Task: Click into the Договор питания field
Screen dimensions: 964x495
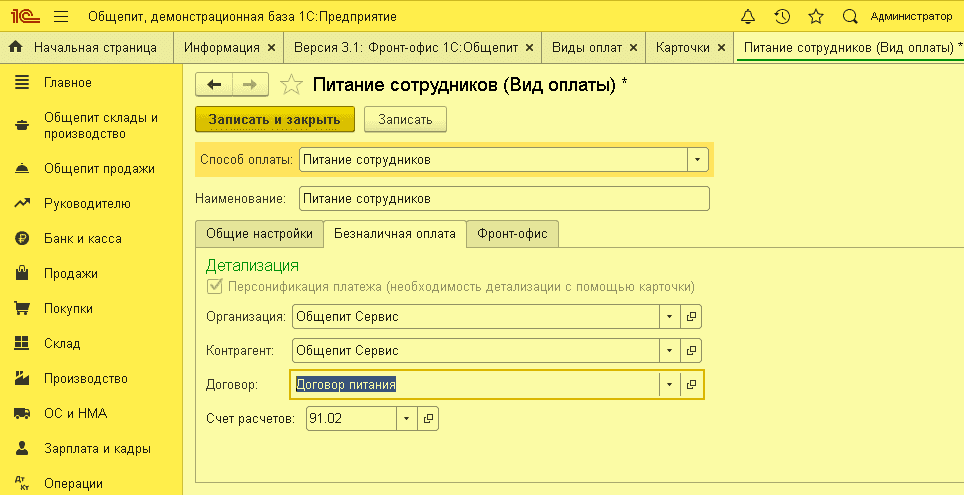Action: tap(475, 384)
